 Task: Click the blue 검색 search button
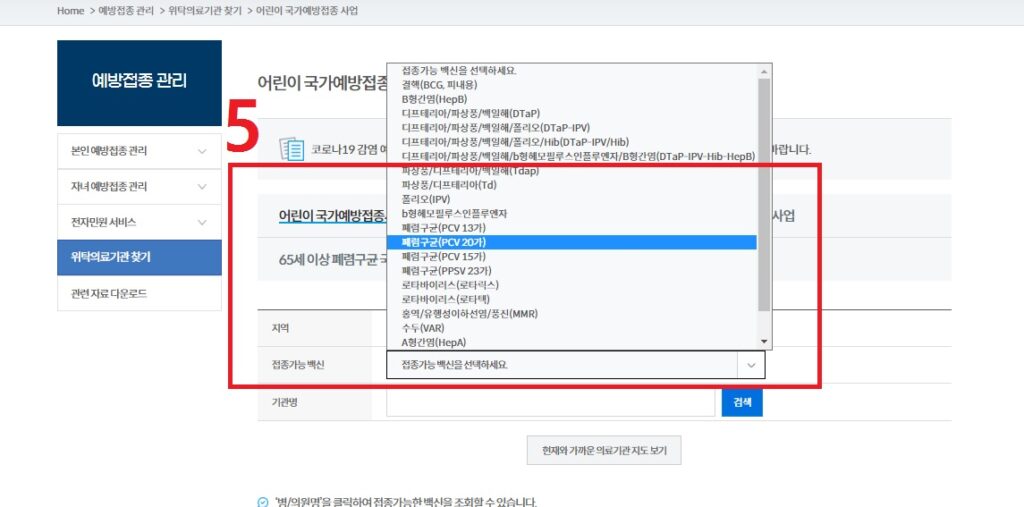click(742, 402)
